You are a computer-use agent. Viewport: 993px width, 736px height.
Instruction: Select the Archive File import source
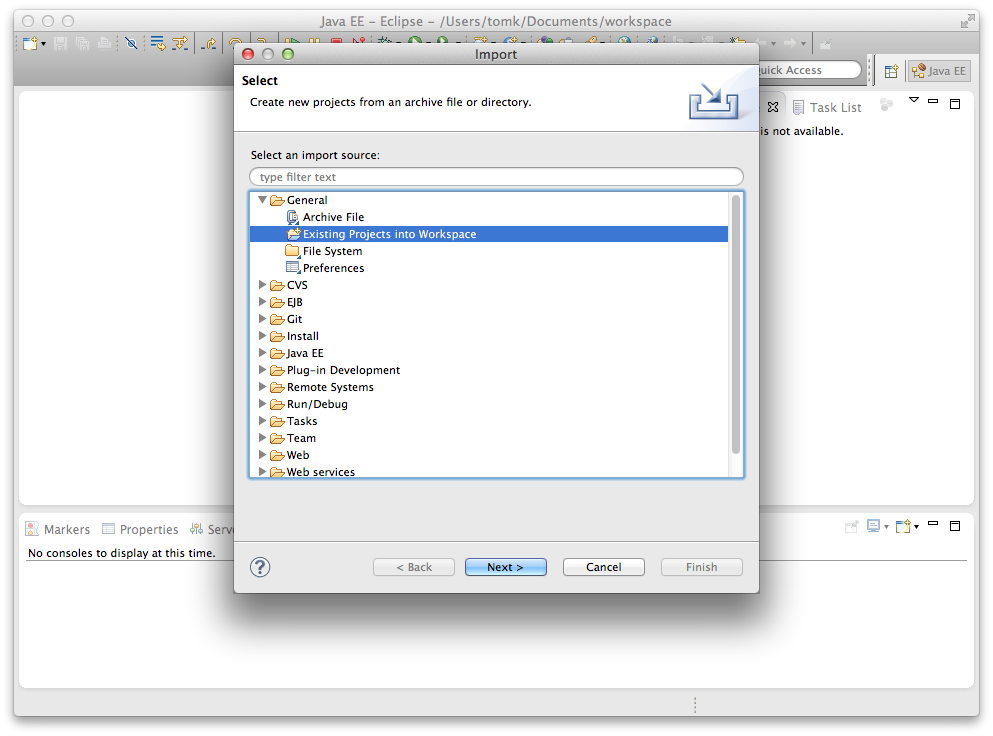tap(333, 217)
